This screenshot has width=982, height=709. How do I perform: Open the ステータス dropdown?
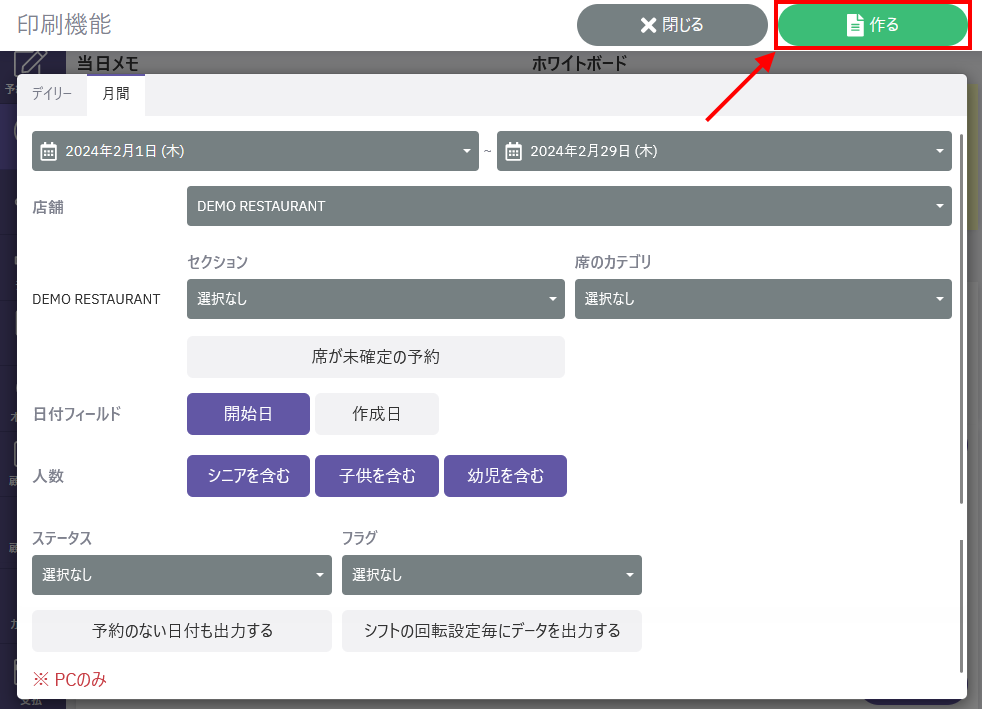(x=182, y=575)
